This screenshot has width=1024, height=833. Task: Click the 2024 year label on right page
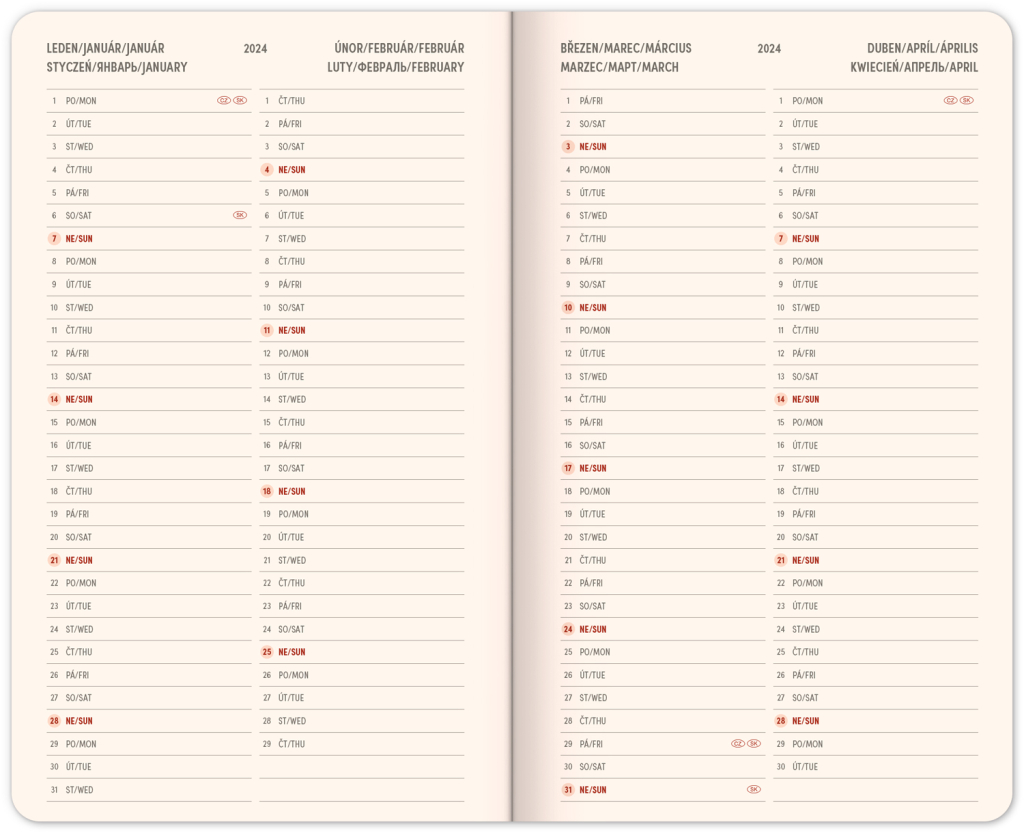(x=769, y=48)
